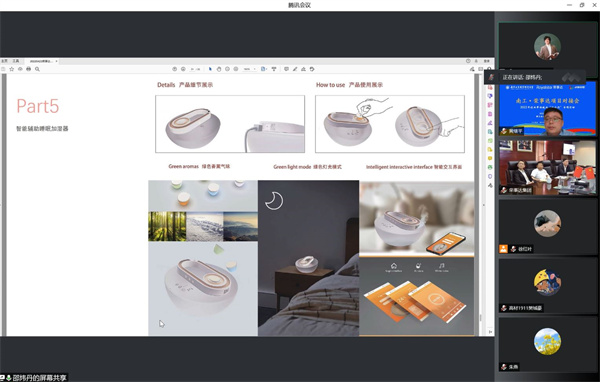Click the page number input field
600x382 pixels.
(x=195, y=69)
